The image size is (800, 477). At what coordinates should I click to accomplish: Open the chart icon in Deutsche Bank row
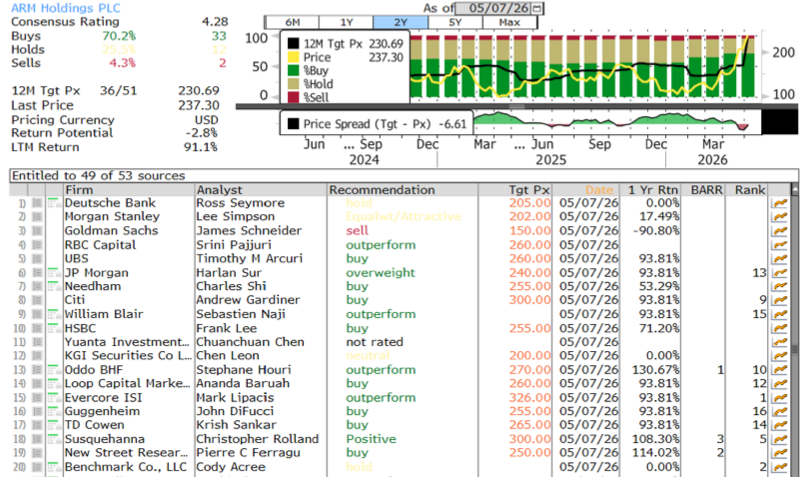pyautogui.click(x=780, y=203)
